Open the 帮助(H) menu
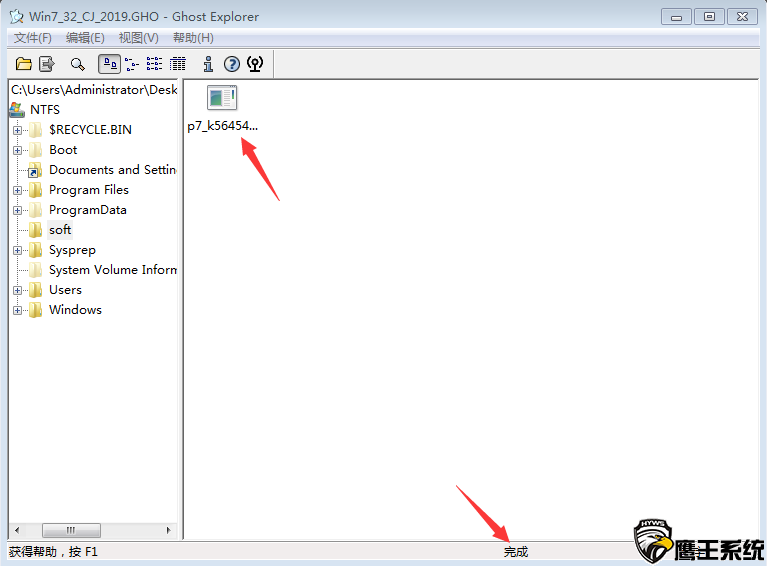The image size is (767, 566). click(x=193, y=38)
